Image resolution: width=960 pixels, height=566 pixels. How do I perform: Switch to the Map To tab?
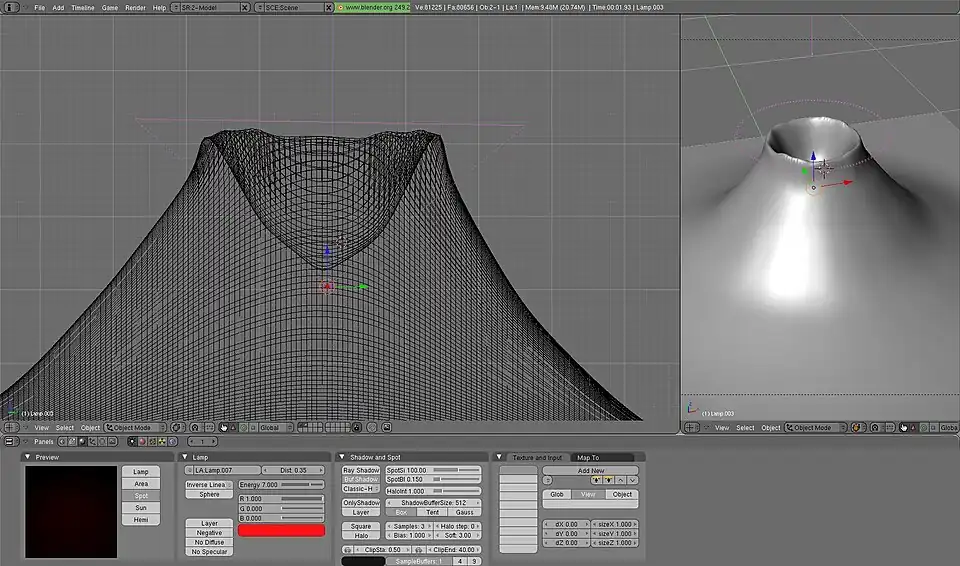[587, 457]
